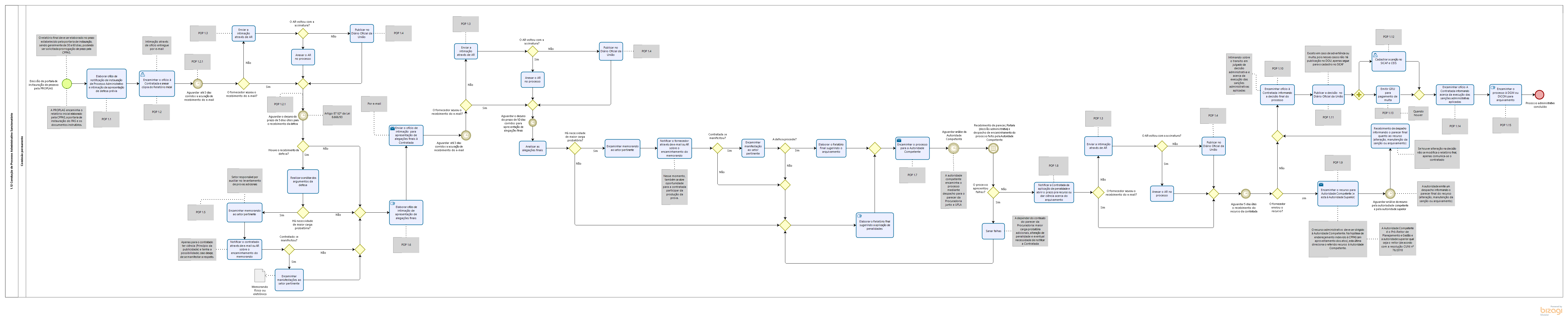Click the 'Por e-mail' annotation
Viewport: 1568px width, 324px height.
(374, 104)
